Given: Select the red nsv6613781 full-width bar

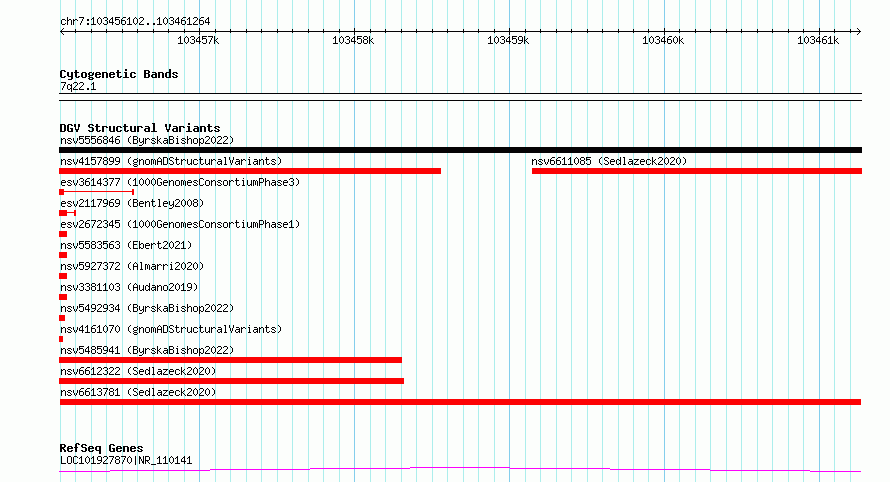Looking at the screenshot, I should point(460,402).
